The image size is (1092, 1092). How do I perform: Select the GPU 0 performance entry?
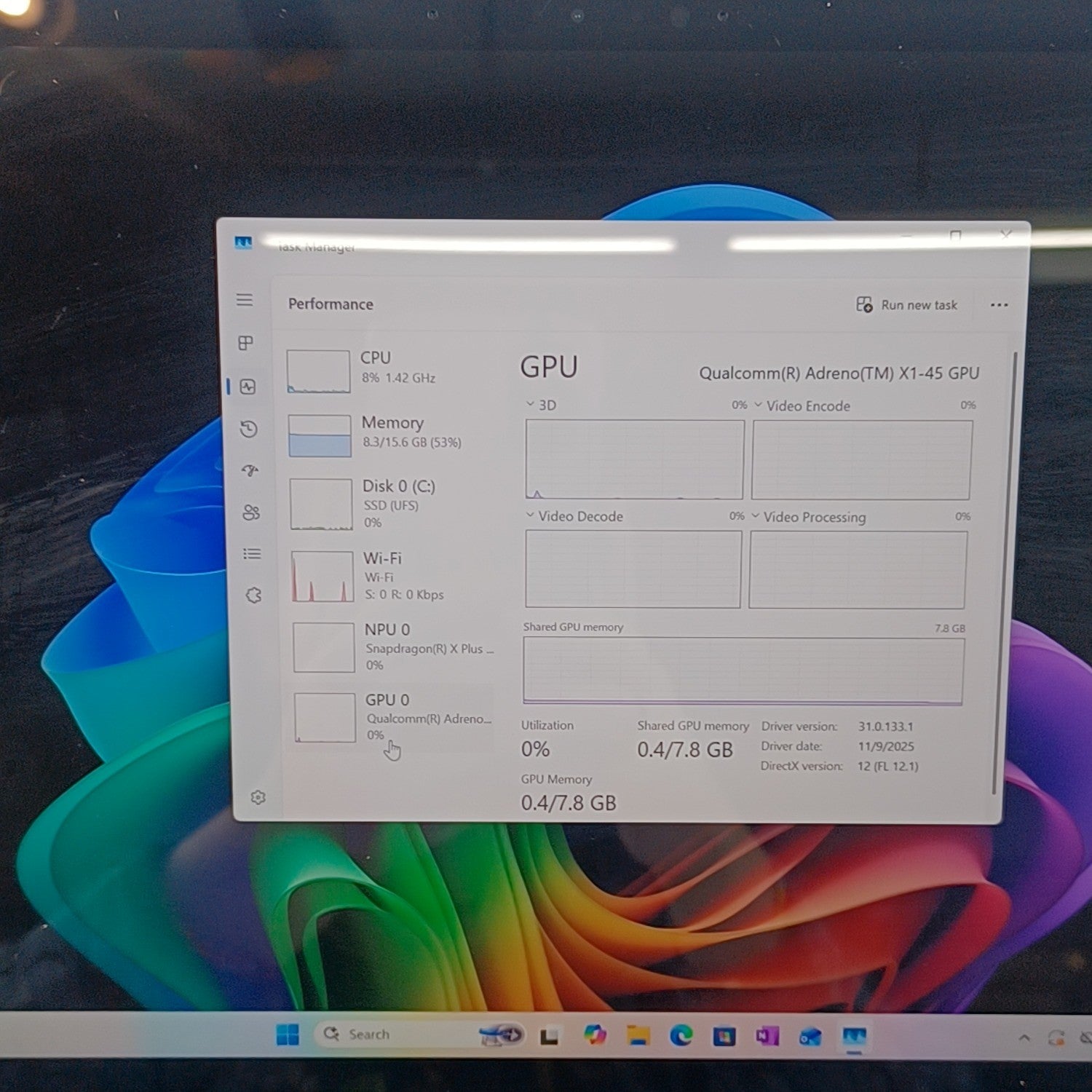pos(395,717)
